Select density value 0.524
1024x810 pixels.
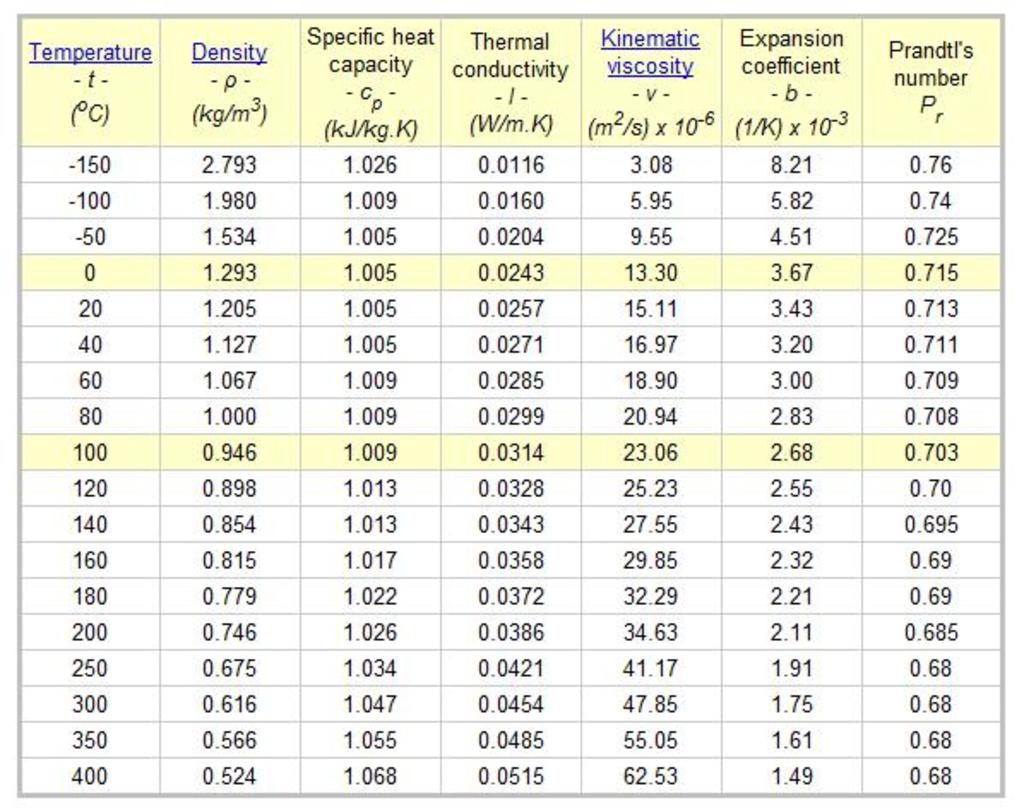pos(229,776)
